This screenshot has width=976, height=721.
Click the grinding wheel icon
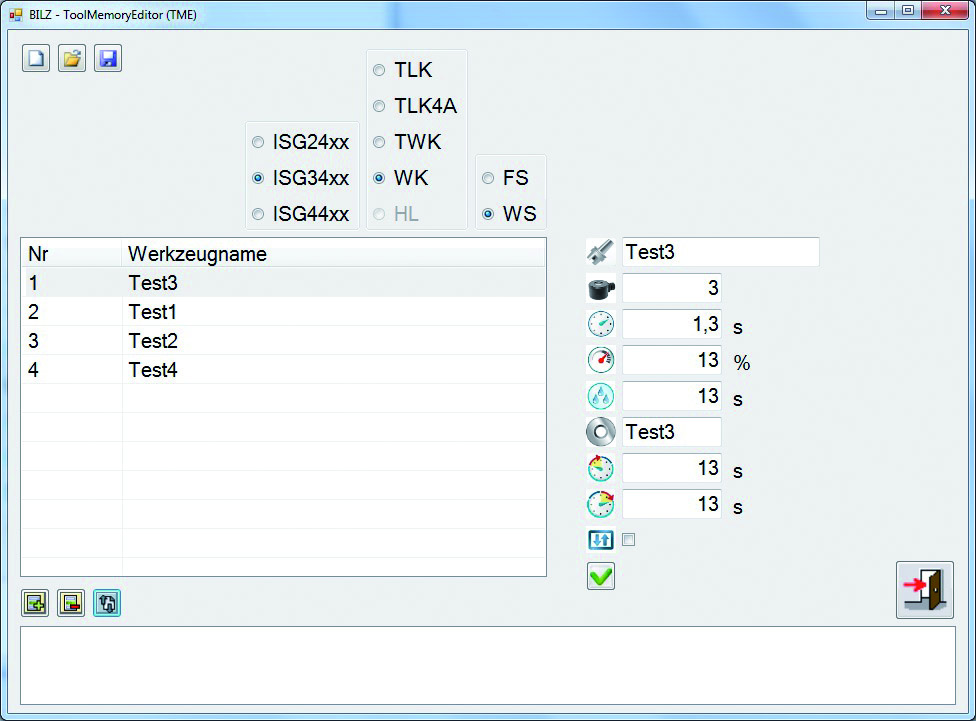click(600, 432)
